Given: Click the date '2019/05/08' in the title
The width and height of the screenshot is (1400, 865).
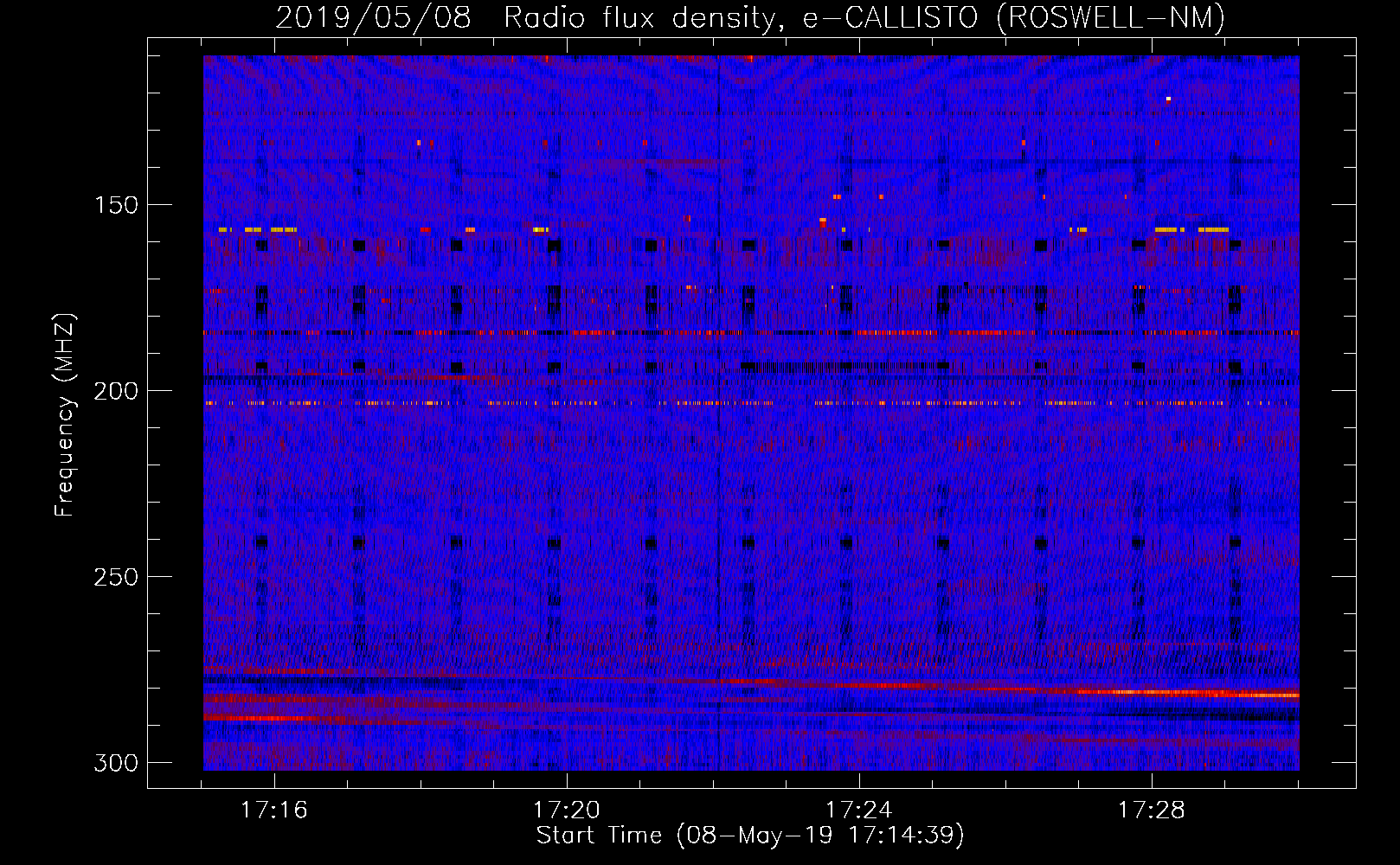Looking at the screenshot, I should [x=373, y=17].
